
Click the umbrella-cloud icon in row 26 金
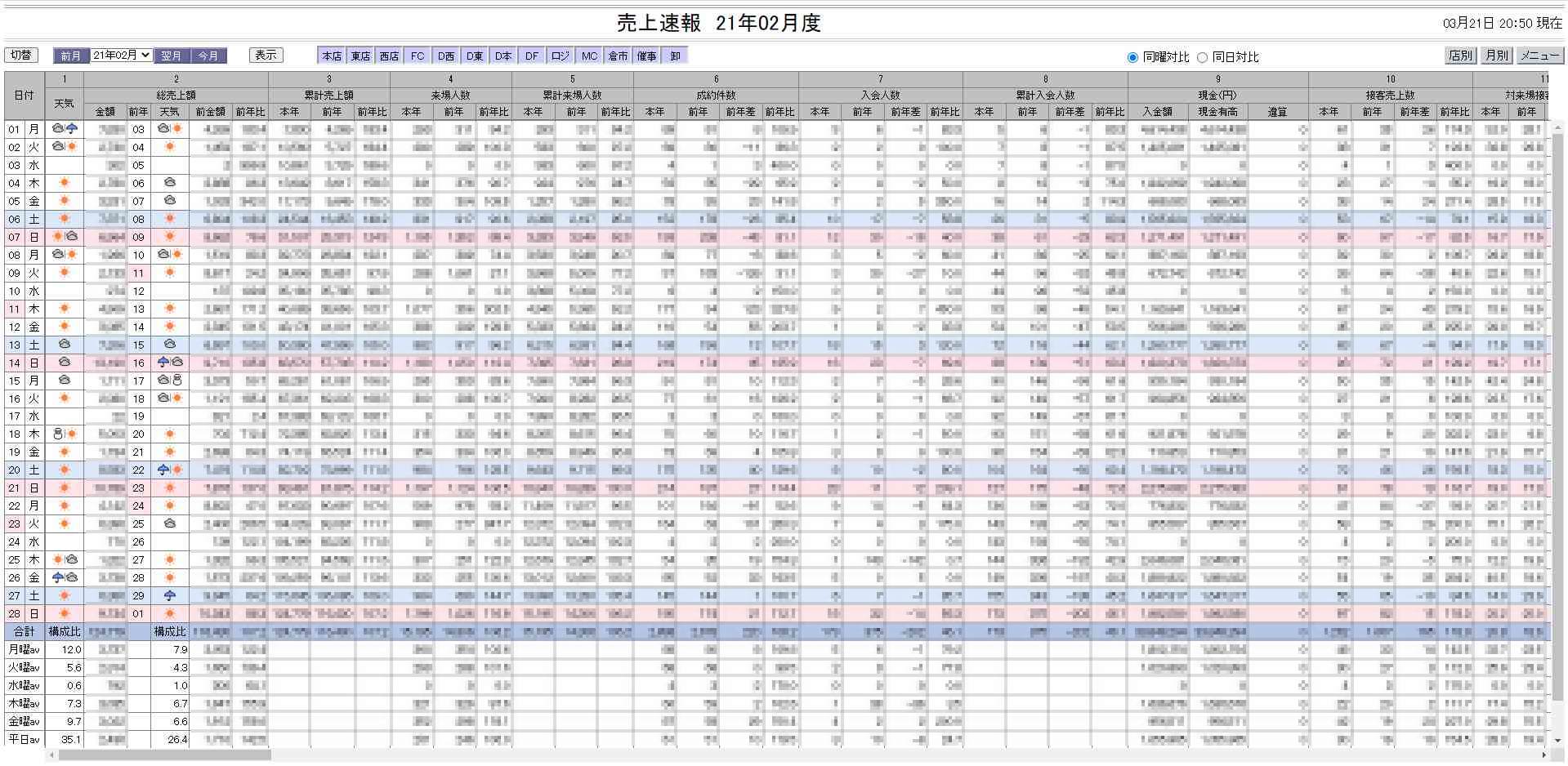(x=65, y=577)
